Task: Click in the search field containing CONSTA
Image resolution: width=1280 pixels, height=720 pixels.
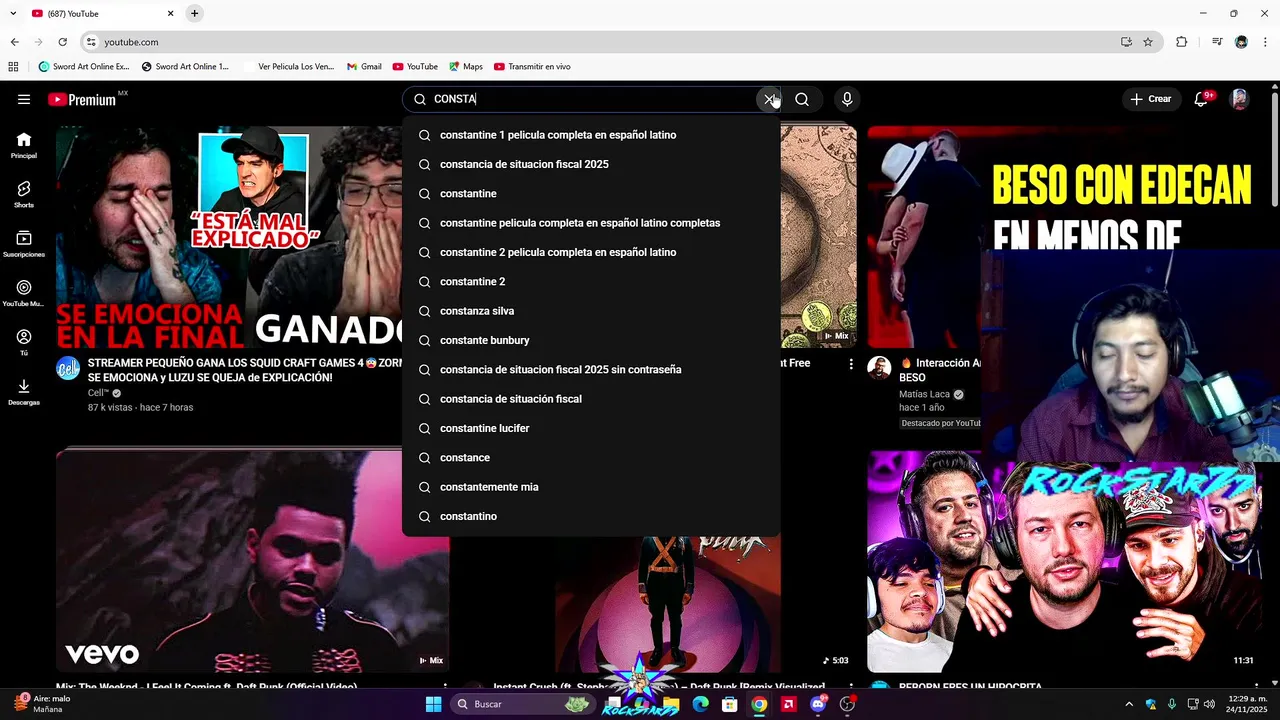Action: tap(593, 99)
